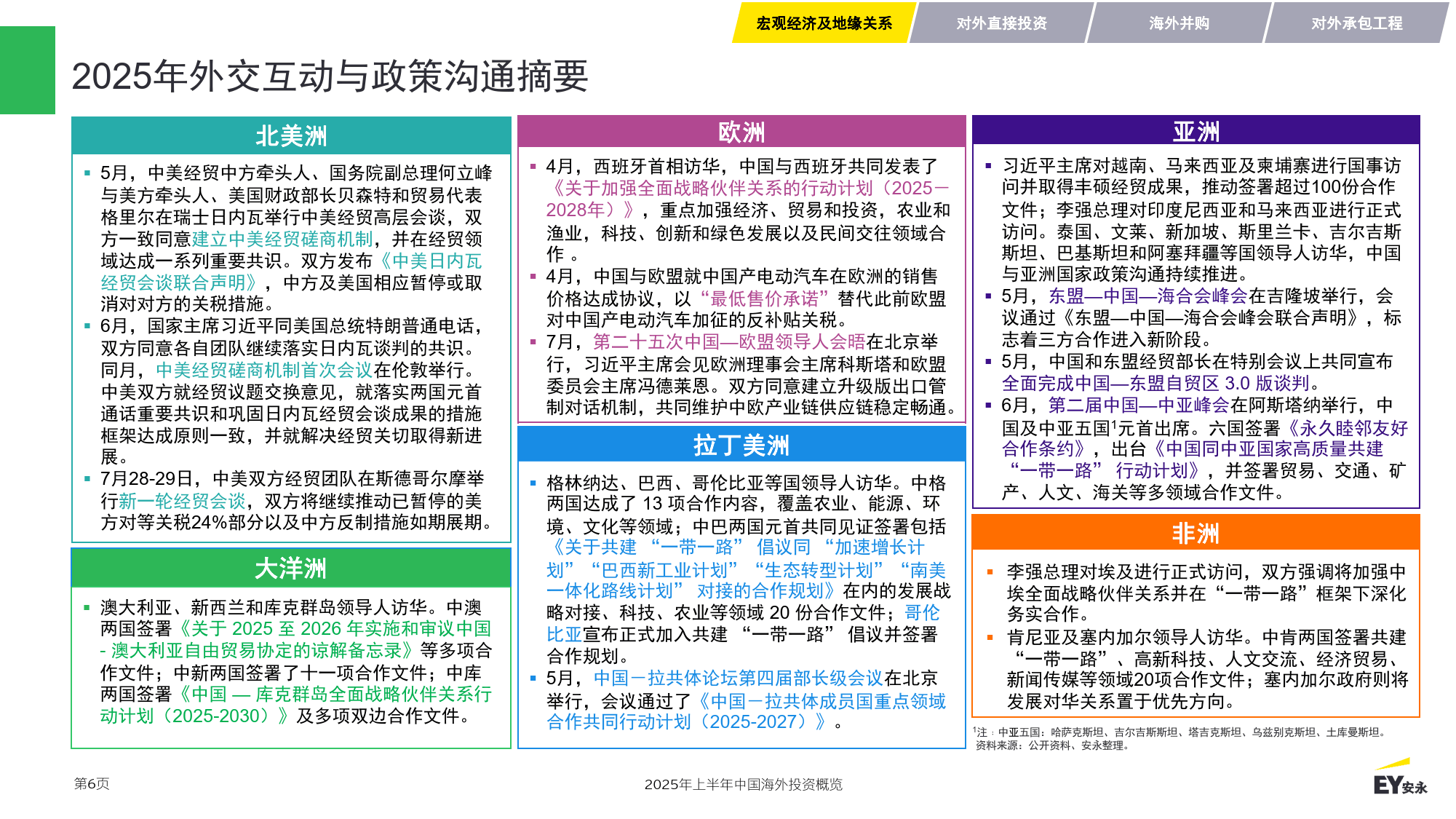Click the highlighted text 中国－拉共体论坛第四届部长级会议
This screenshot has height=819, width=1456.
click(739, 678)
